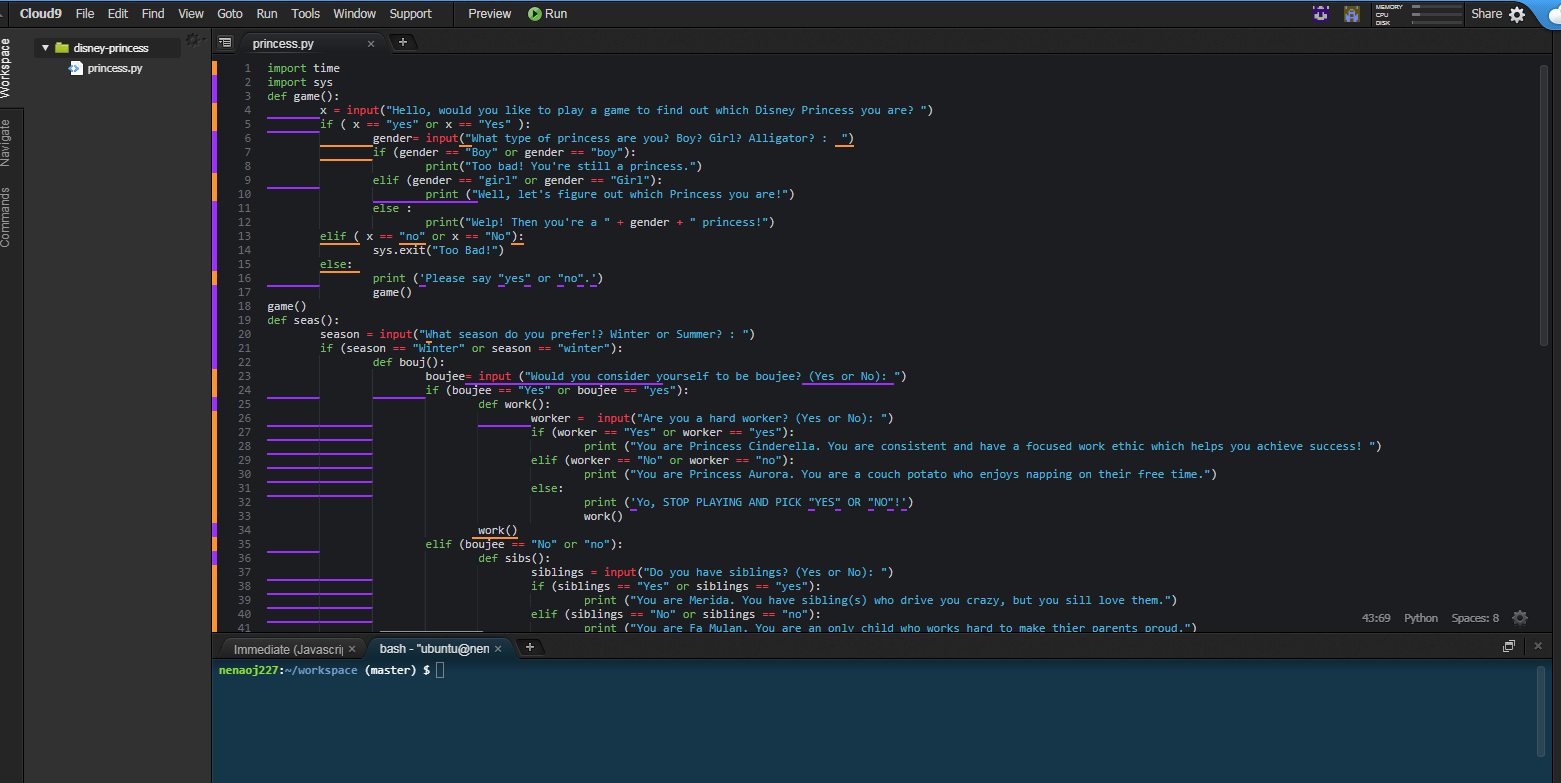
Task: Select princess.py in the workspace tree
Action: (115, 68)
